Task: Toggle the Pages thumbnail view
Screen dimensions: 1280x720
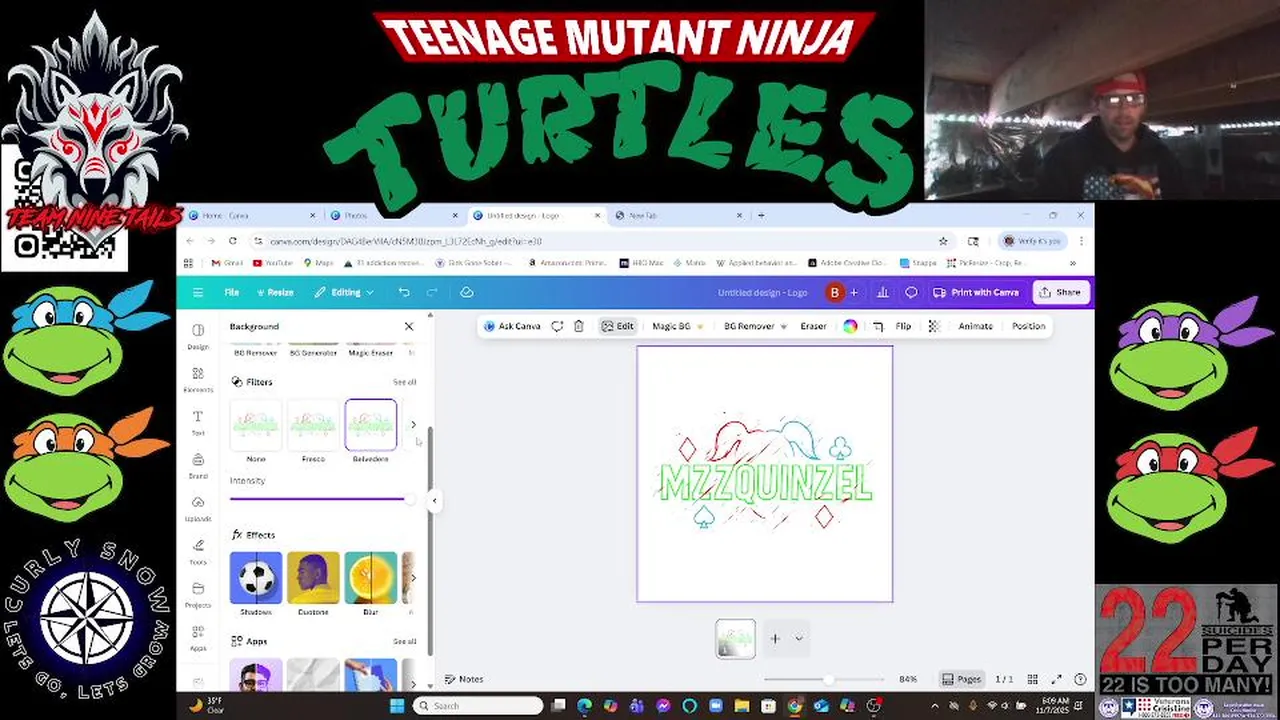Action: 961,679
